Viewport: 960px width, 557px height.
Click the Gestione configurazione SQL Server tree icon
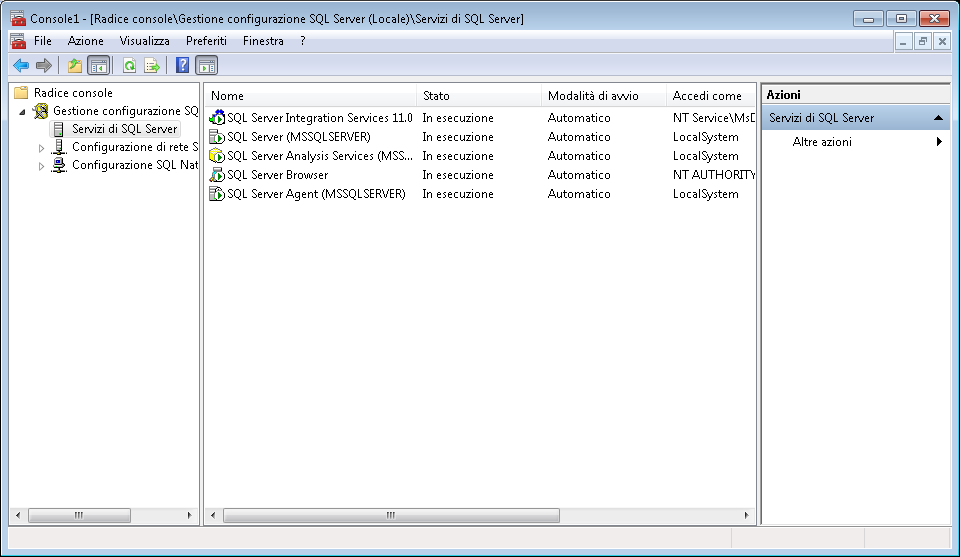[41, 111]
